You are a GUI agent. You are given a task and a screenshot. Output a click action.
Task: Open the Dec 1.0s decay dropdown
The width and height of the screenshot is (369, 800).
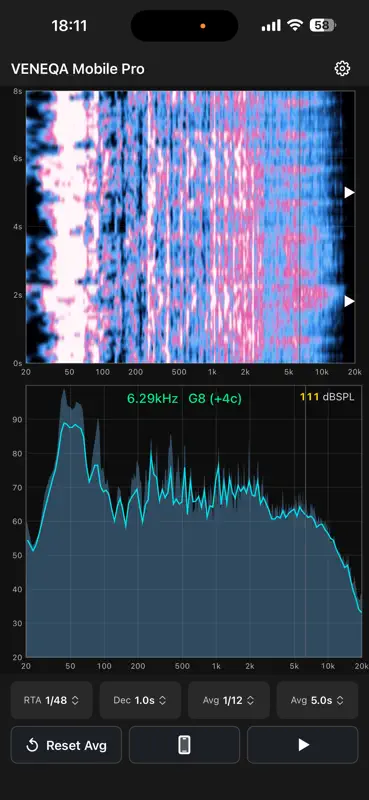tap(140, 700)
